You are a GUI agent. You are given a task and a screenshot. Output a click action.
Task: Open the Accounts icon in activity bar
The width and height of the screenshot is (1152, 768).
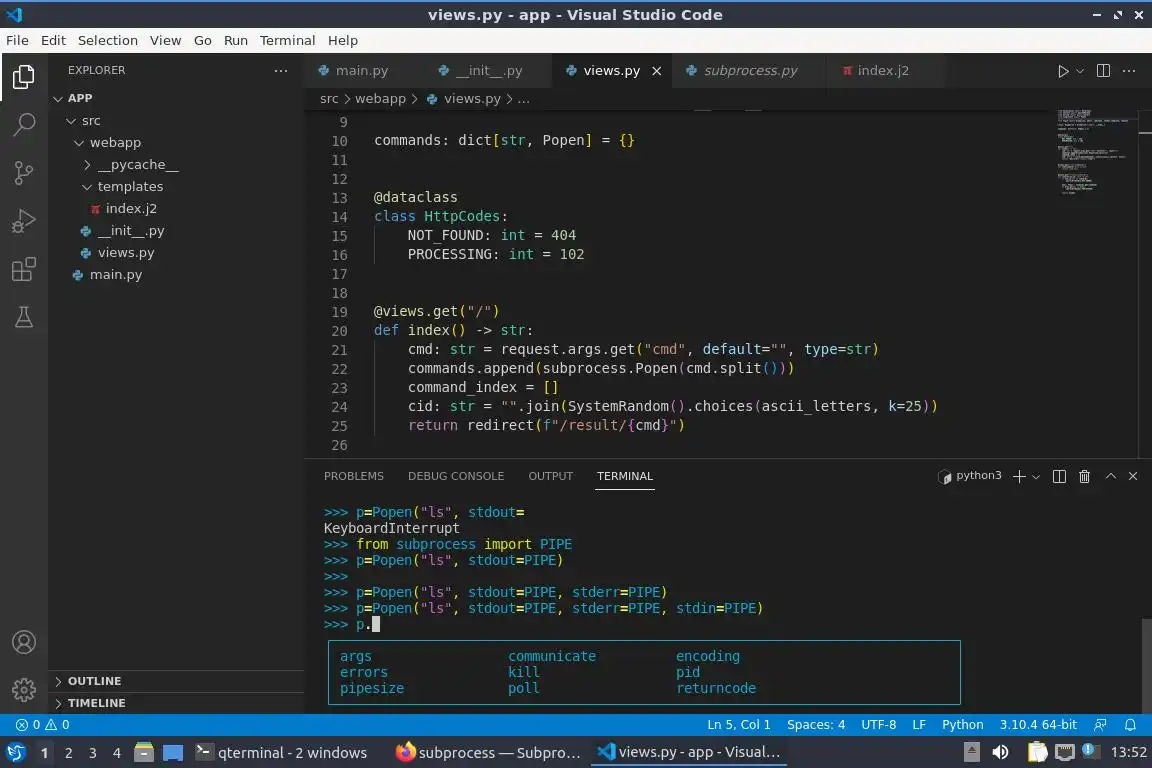pyautogui.click(x=24, y=642)
